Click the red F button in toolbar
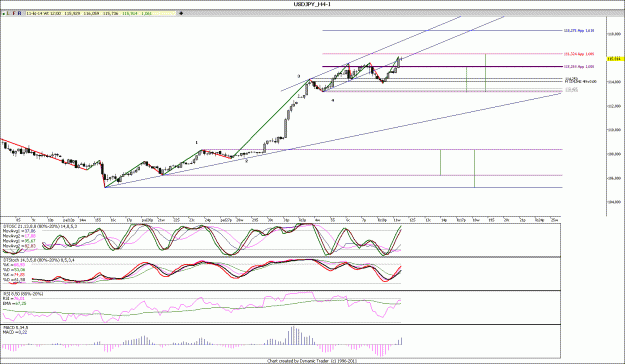The width and height of the screenshot is (625, 364). pos(14,13)
